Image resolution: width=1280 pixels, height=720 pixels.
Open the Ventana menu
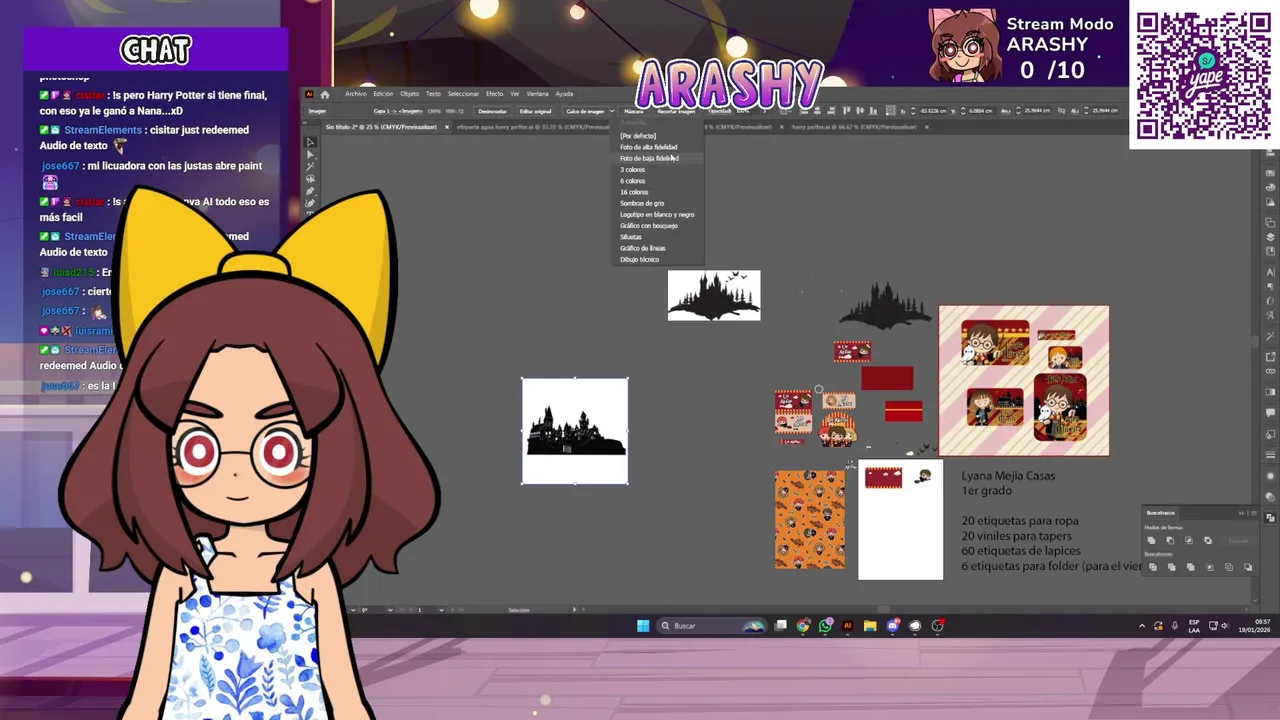(537, 94)
